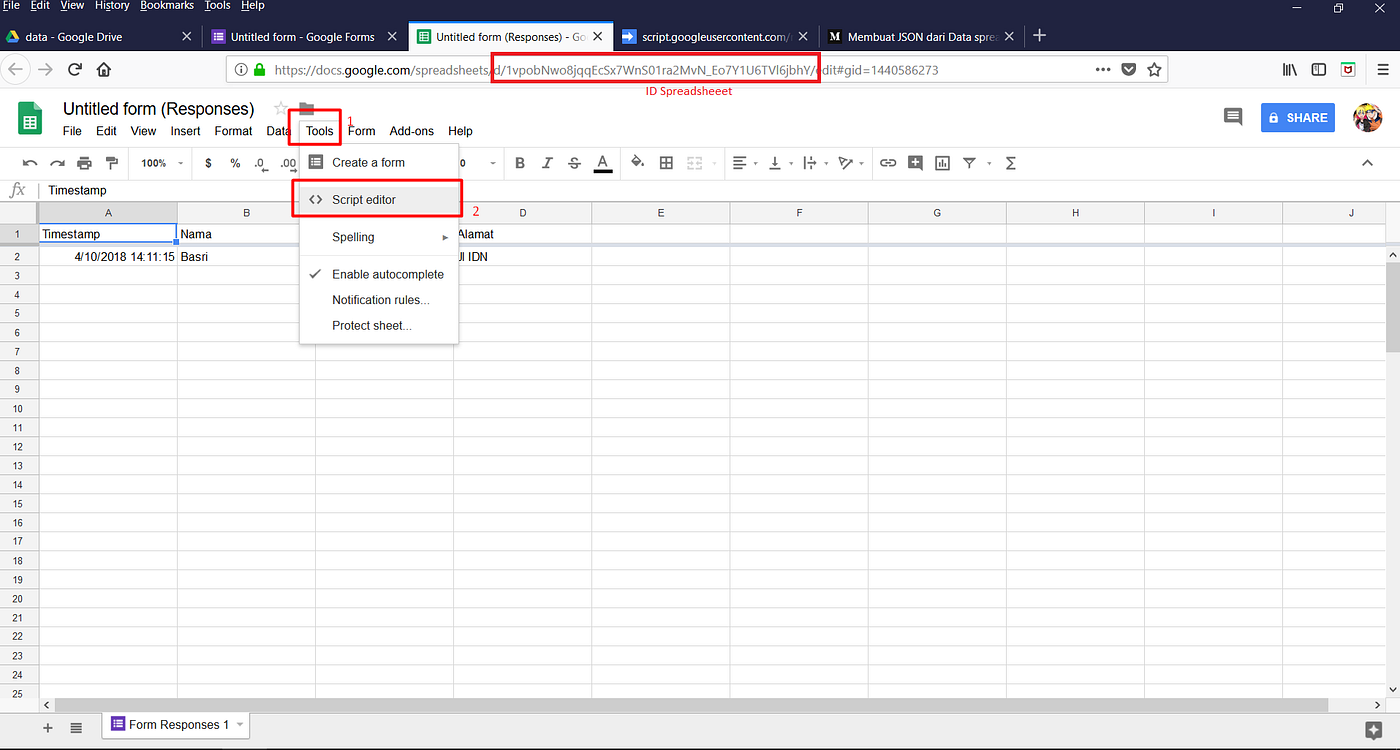
Task: Expand the Spelling submenu
Action: pyautogui.click(x=354, y=237)
